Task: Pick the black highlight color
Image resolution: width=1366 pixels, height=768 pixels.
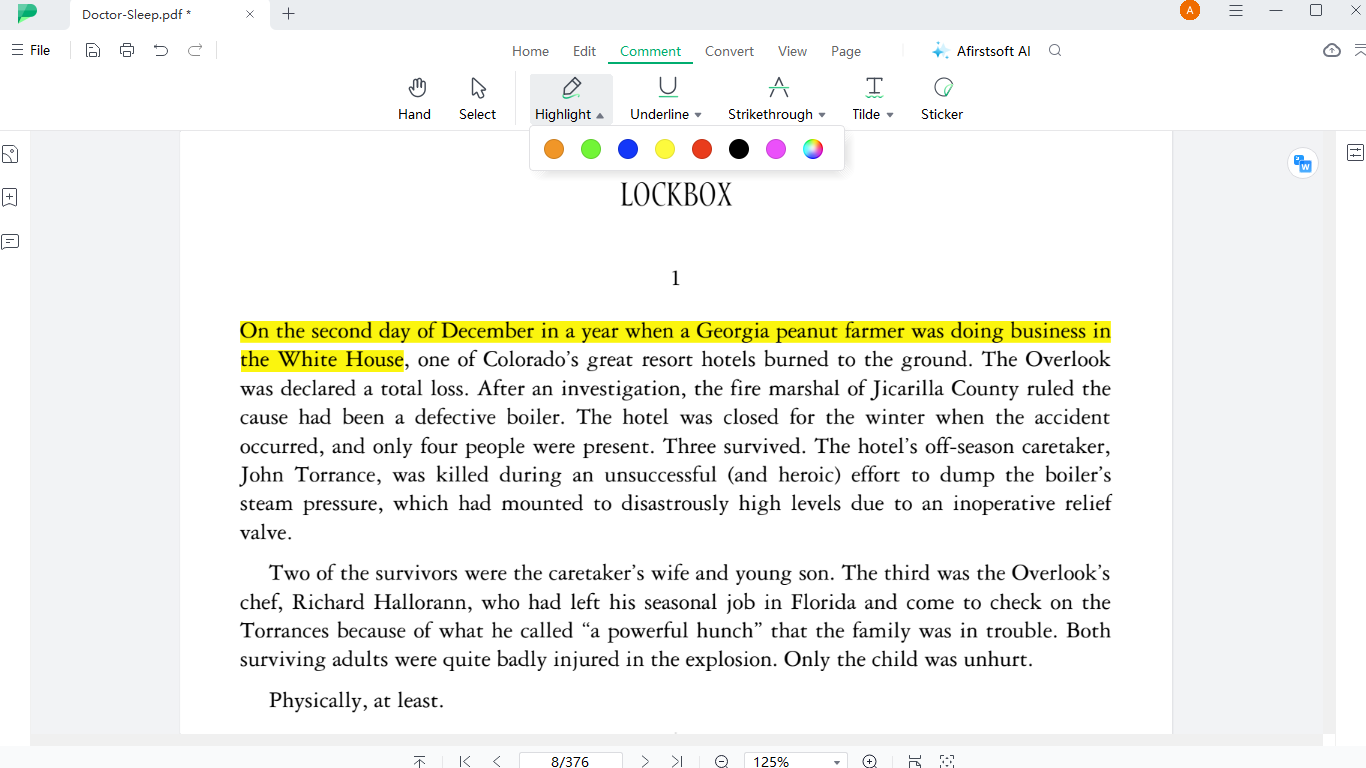Action: [x=739, y=149]
